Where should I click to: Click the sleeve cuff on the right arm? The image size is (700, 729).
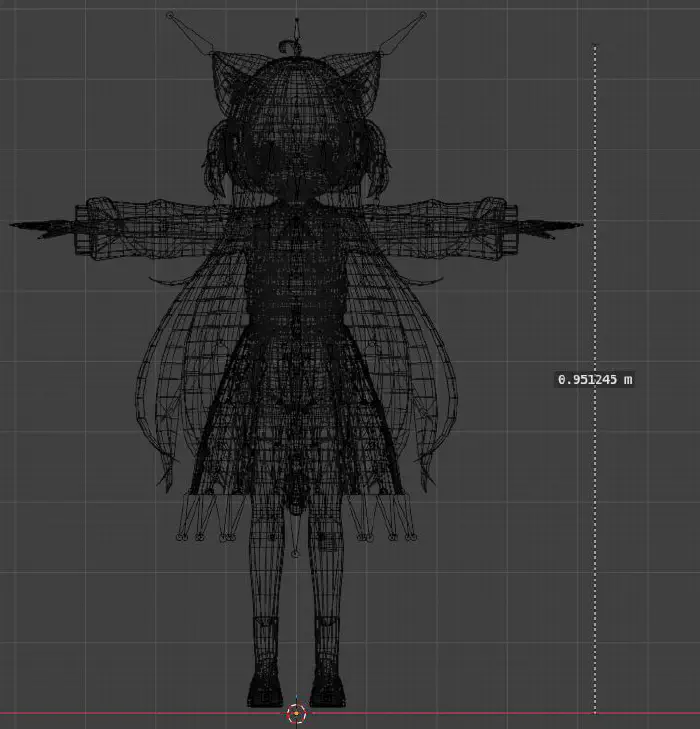pos(490,220)
